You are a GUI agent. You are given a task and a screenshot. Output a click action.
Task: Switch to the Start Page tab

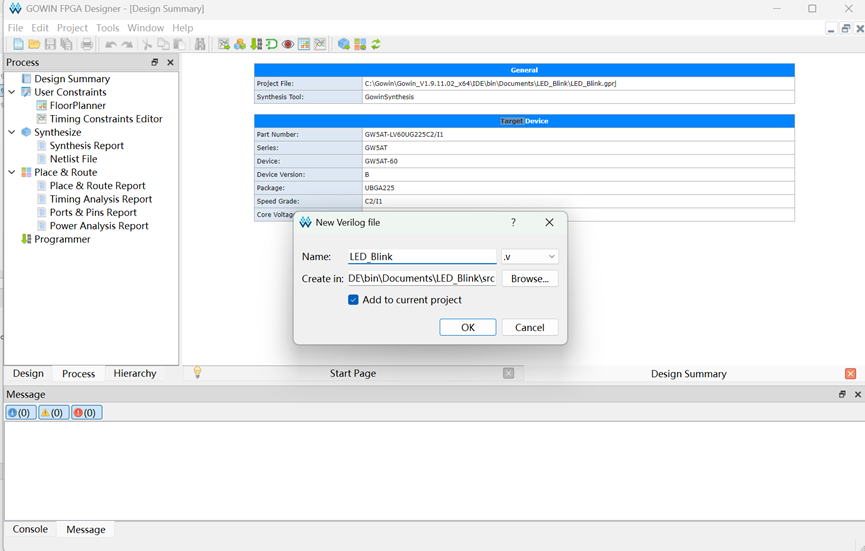(x=353, y=373)
